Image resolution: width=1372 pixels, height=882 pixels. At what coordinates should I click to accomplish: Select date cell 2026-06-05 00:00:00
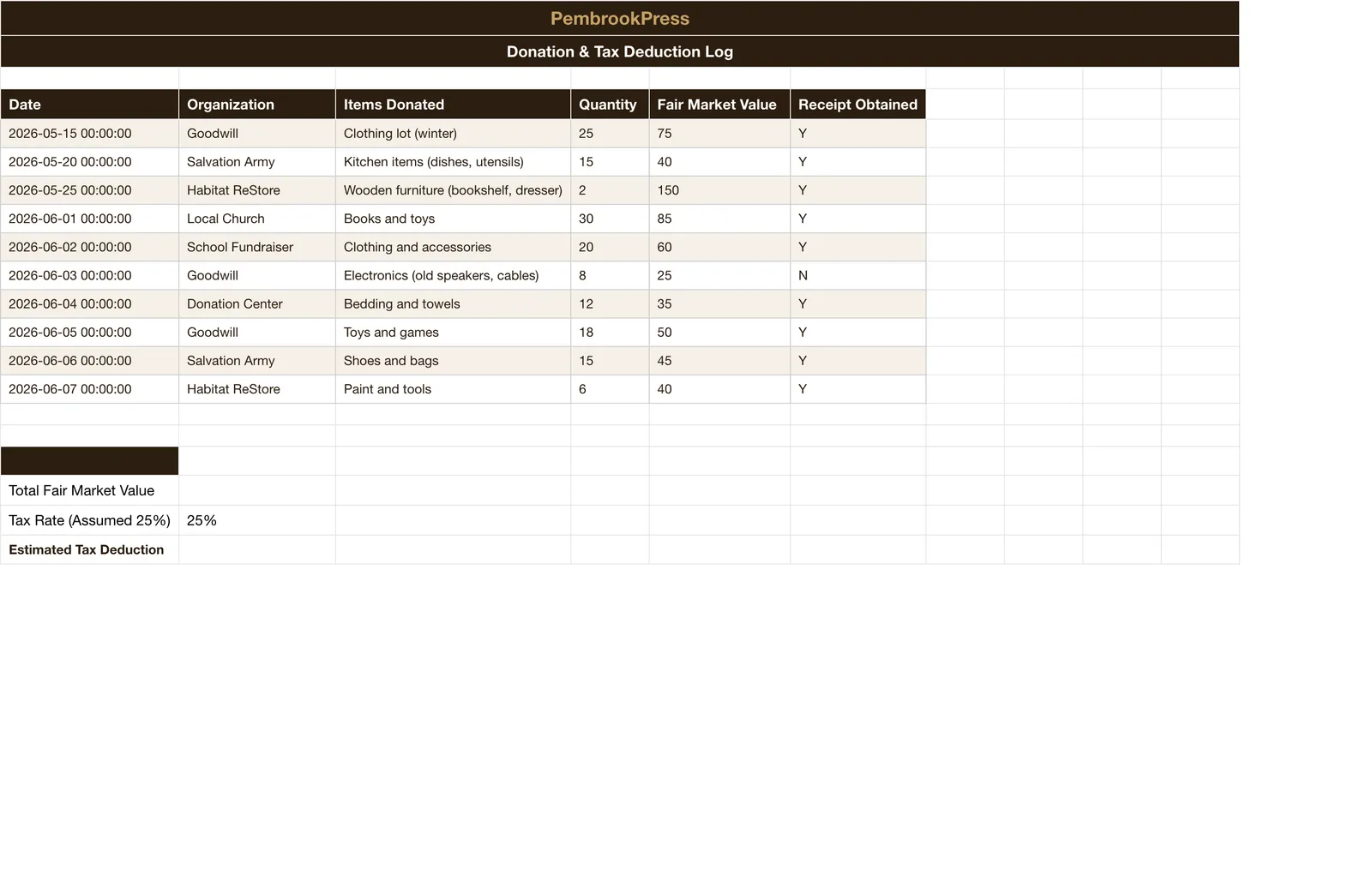89,332
